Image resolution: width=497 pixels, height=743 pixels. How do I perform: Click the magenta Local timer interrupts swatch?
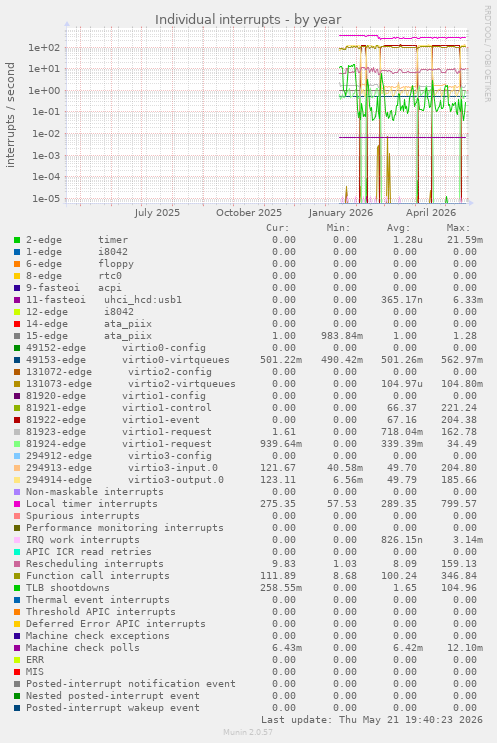coord(17,504)
